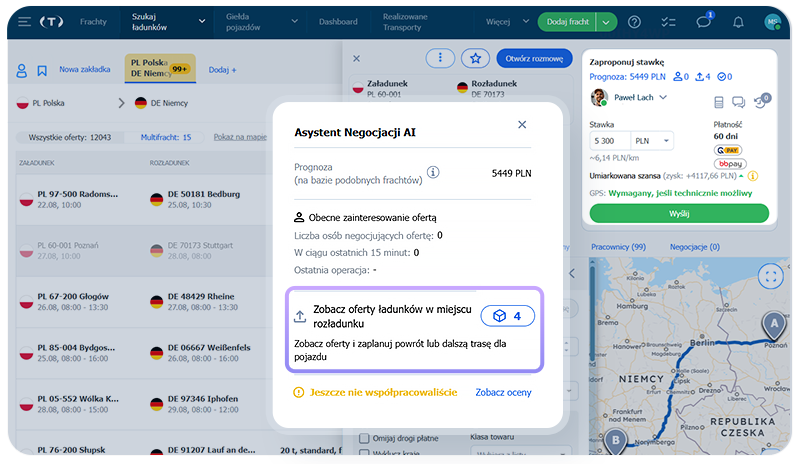800x464 pixels.
Task: Enable Omijaj drogi płatne checkbox
Action: [364, 438]
